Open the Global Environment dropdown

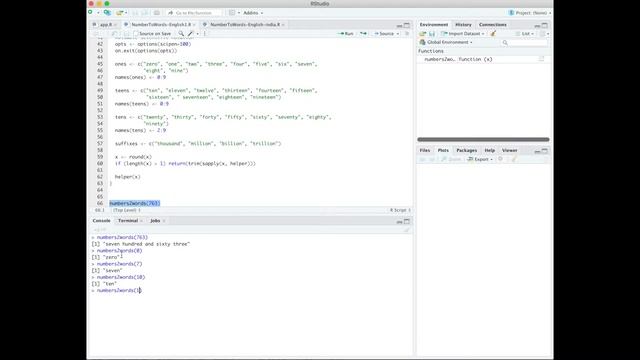[446, 42]
